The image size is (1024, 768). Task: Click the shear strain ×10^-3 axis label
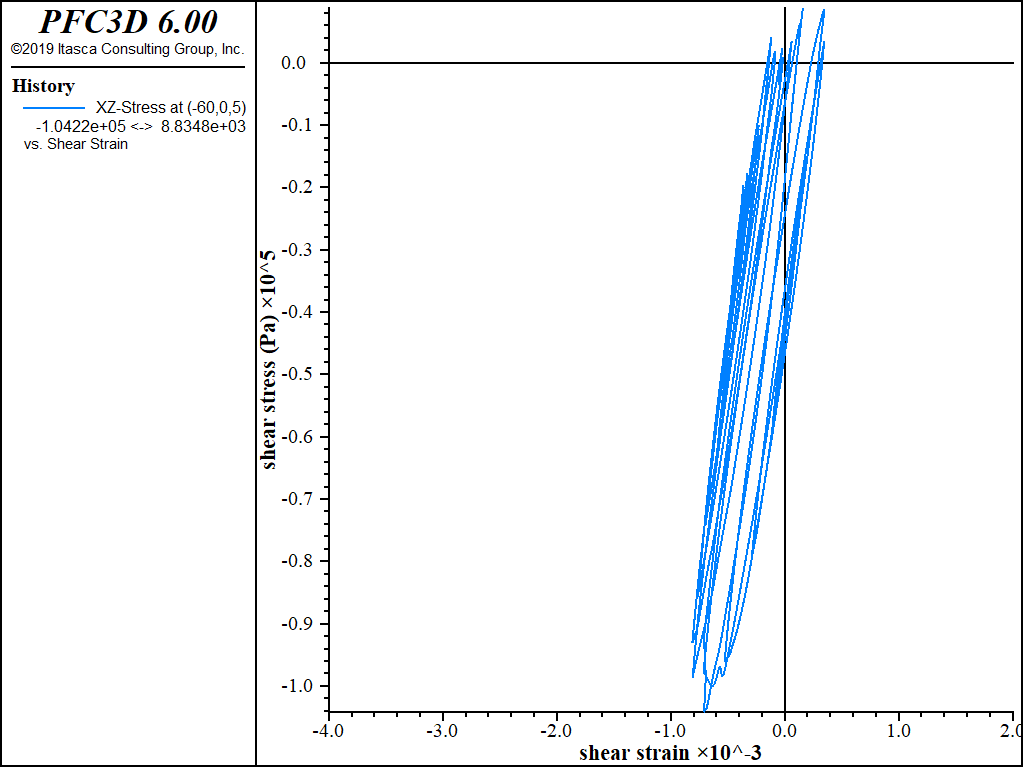671,753
